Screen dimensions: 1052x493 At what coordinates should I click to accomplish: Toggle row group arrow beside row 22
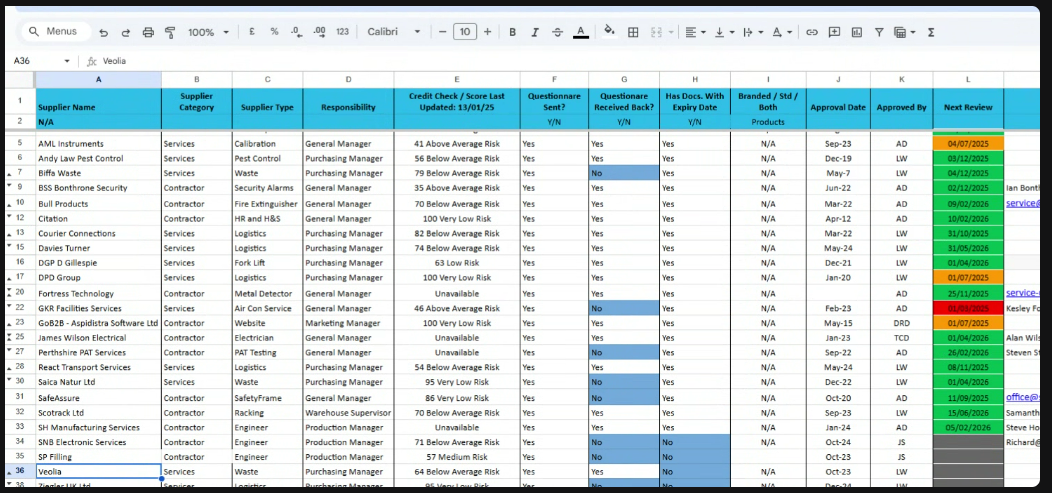pos(9,307)
